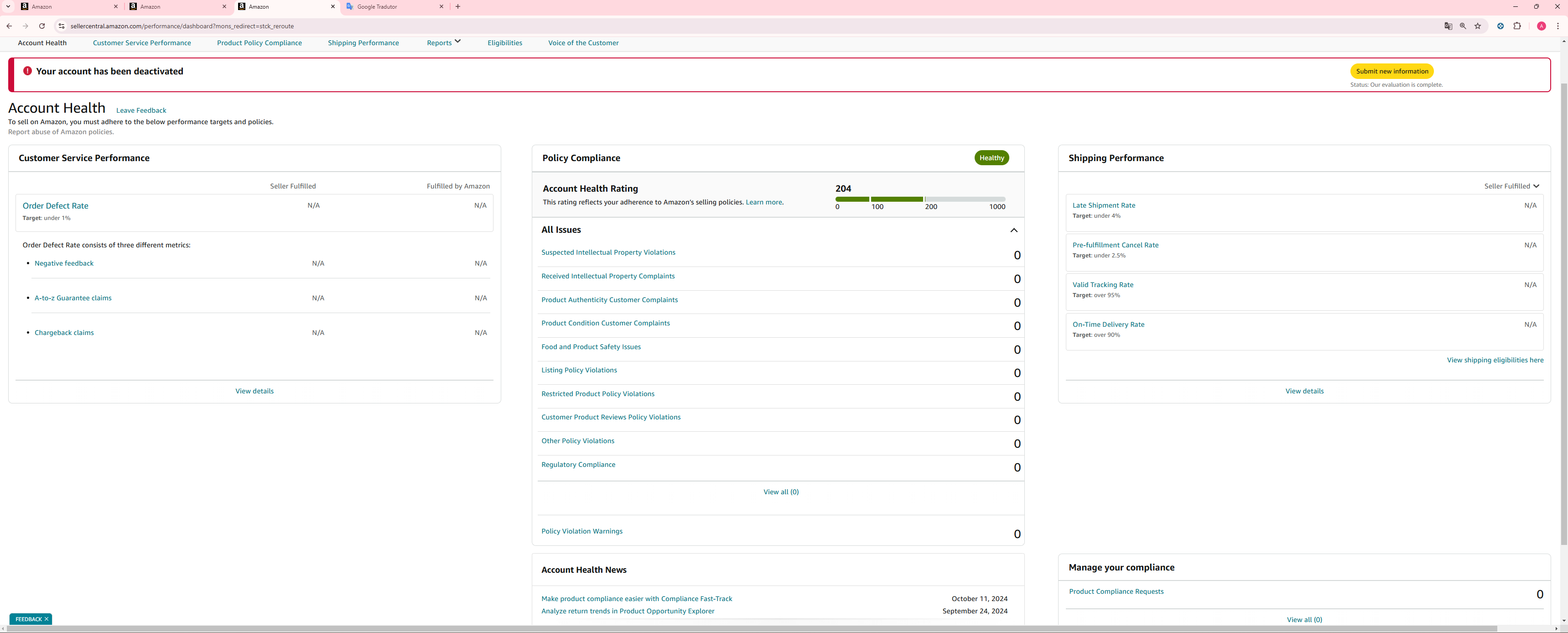This screenshot has width=1568, height=633.
Task: Click the Account Health Rating progress bar
Action: coord(920,199)
